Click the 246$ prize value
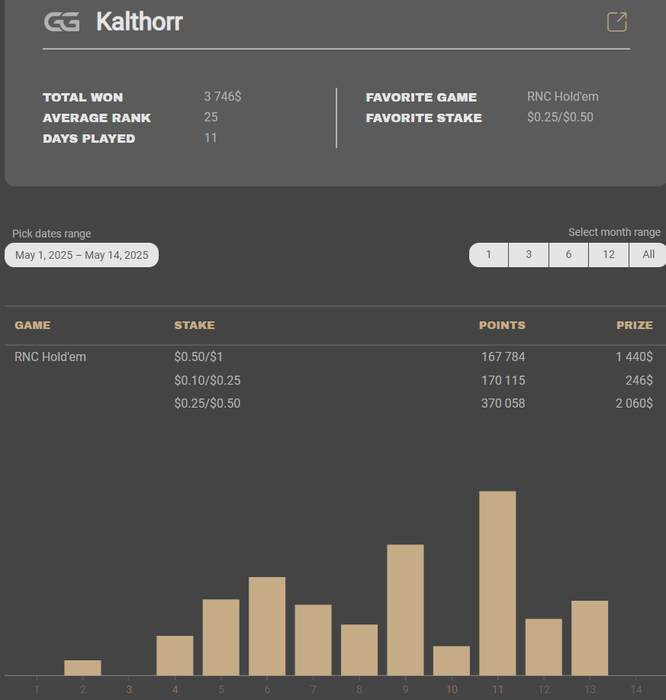 (x=639, y=380)
